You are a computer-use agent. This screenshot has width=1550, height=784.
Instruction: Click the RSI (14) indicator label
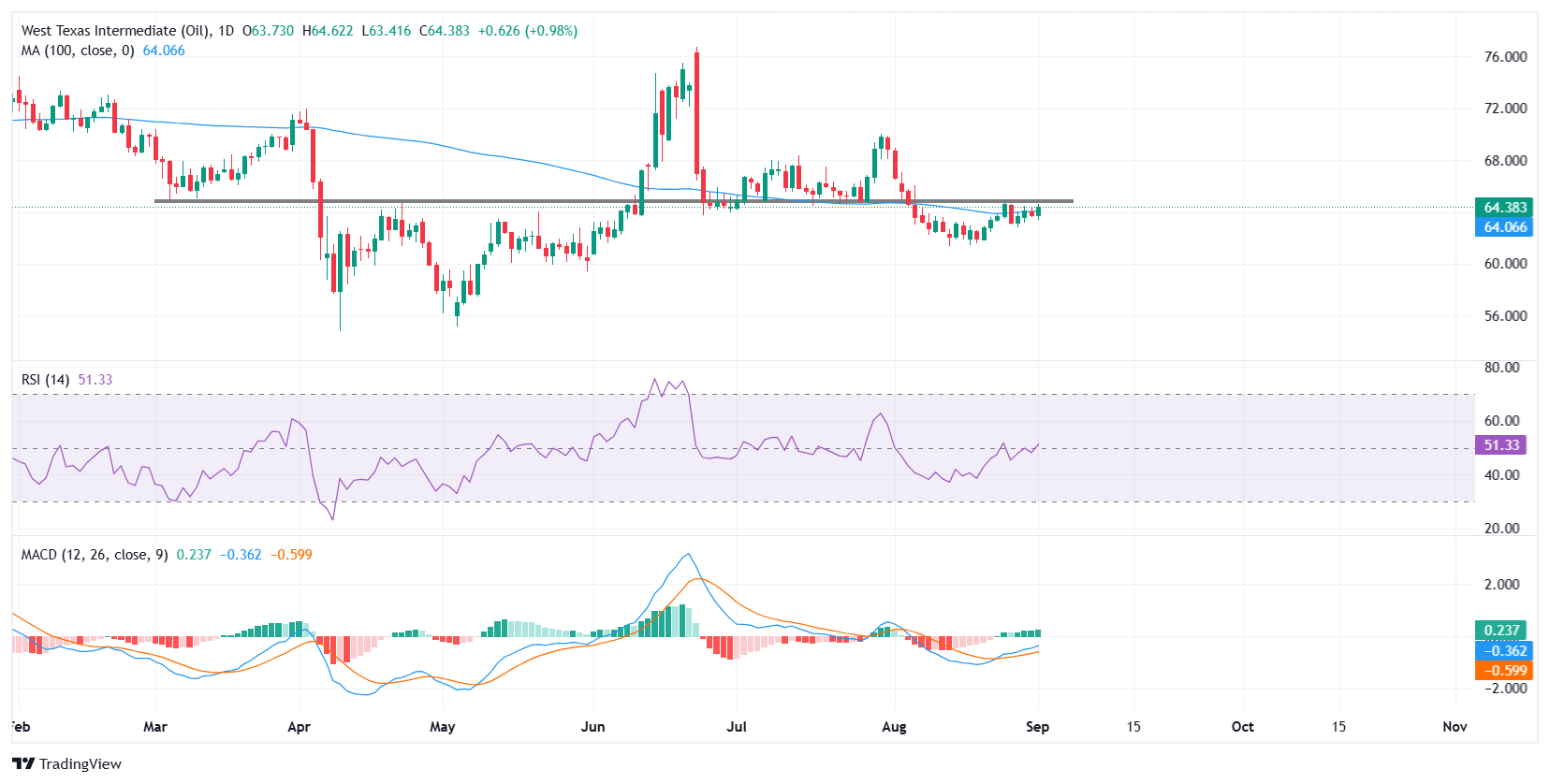45,380
